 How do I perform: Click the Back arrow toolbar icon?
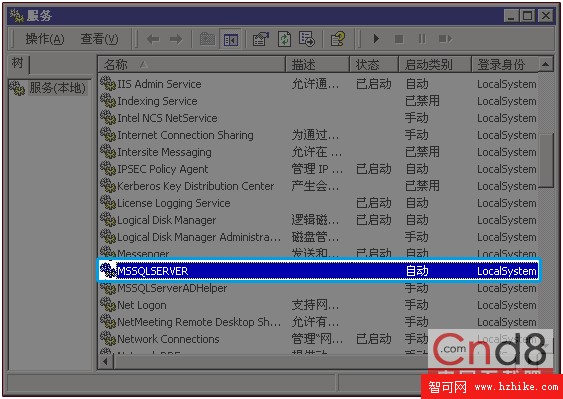pyautogui.click(x=153, y=39)
